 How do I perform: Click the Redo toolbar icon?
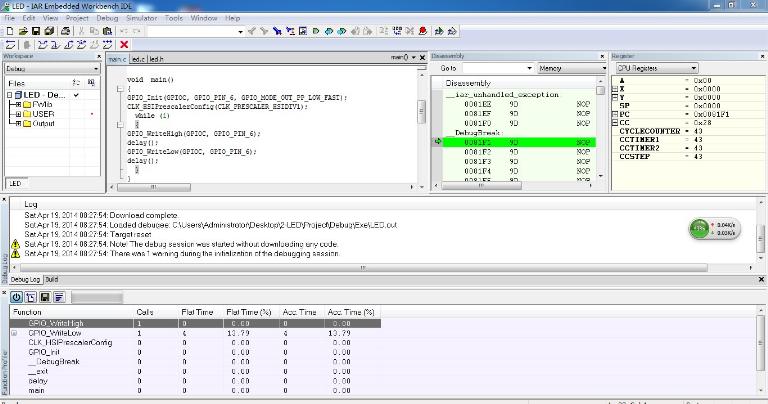click(x=137, y=31)
